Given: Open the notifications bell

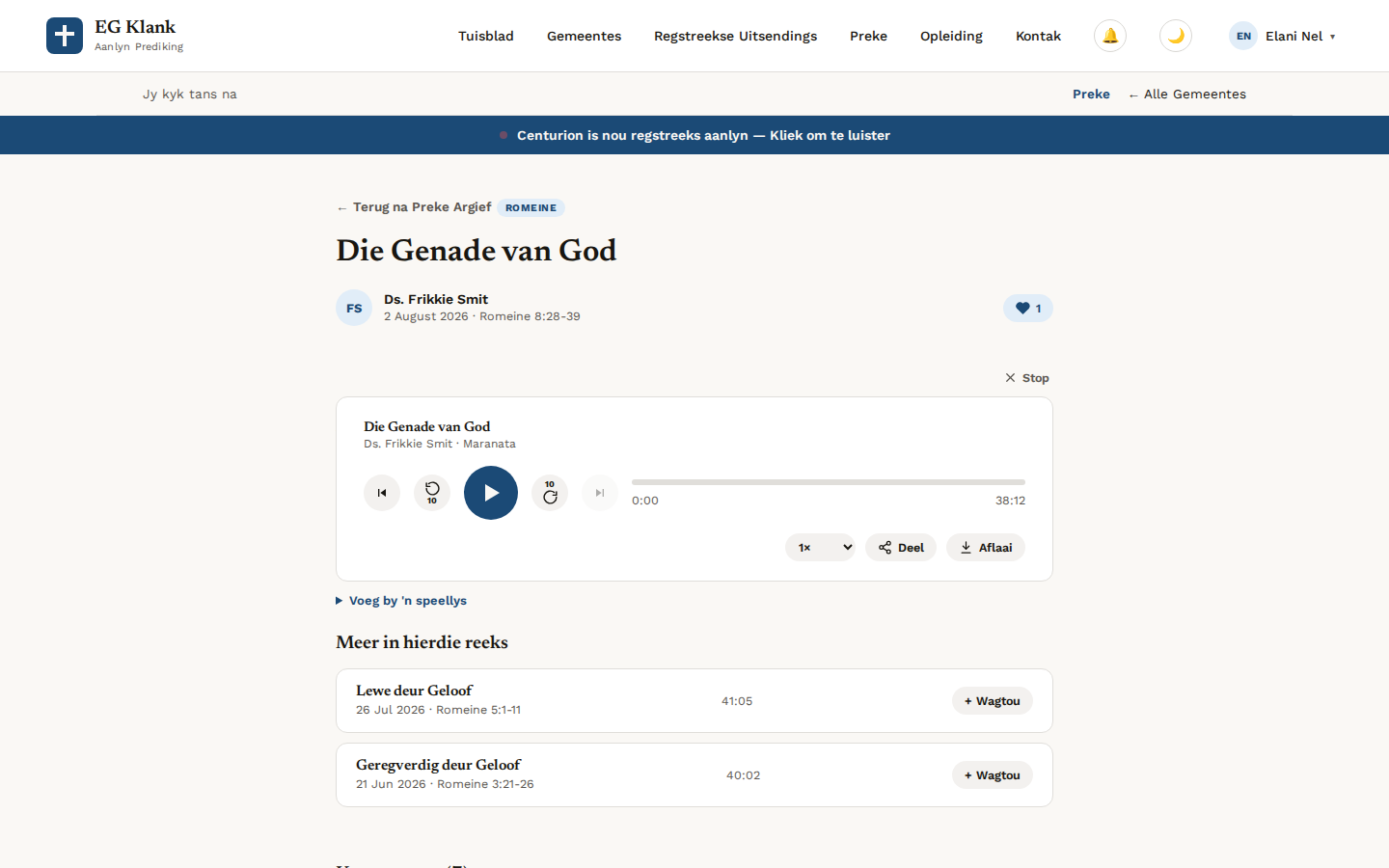Looking at the screenshot, I should coord(1110,36).
